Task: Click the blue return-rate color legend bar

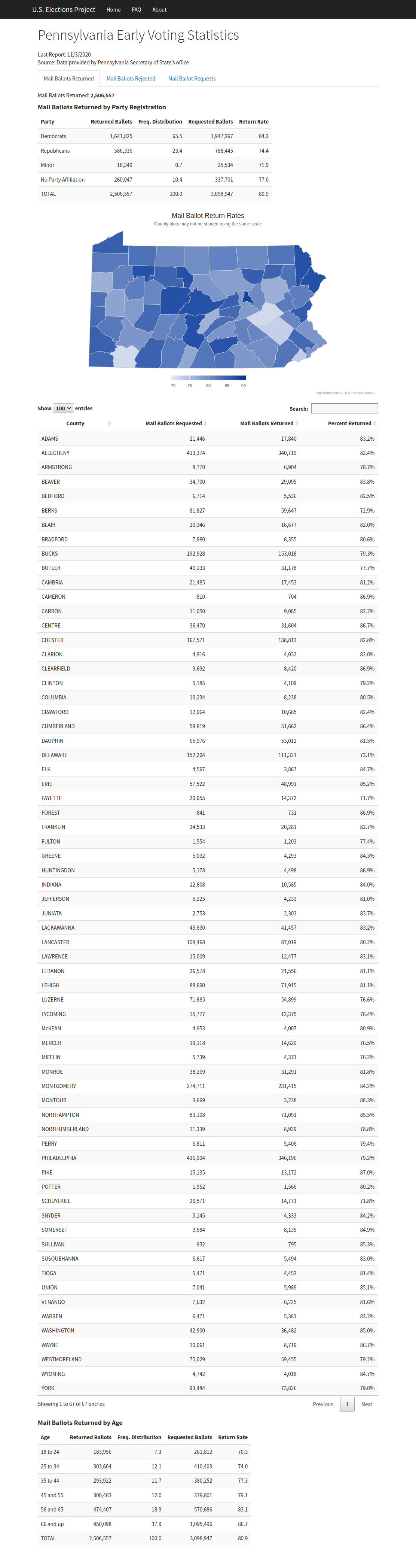Action: click(x=208, y=378)
